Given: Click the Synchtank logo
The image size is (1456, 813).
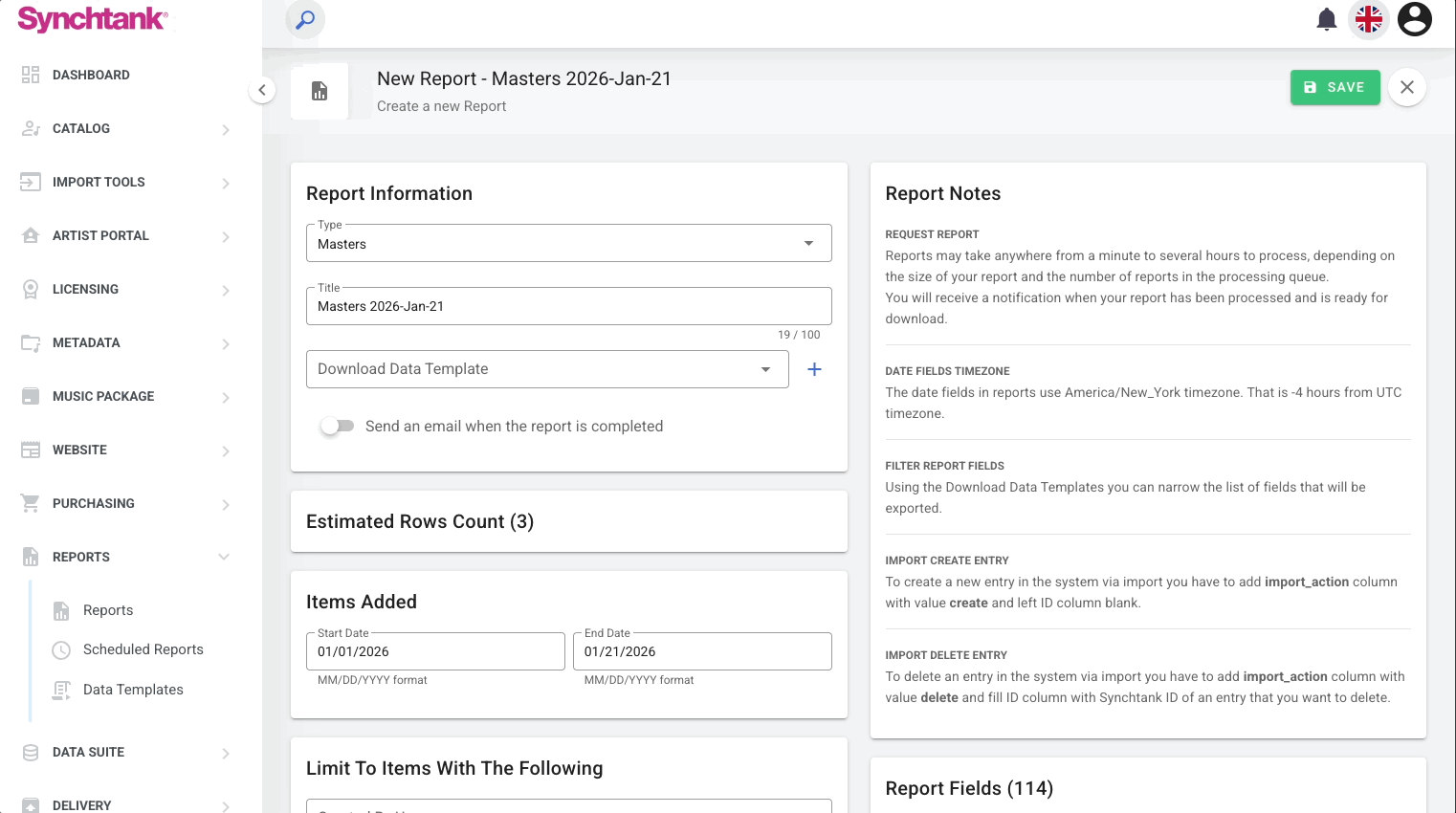Looking at the screenshot, I should point(93,19).
